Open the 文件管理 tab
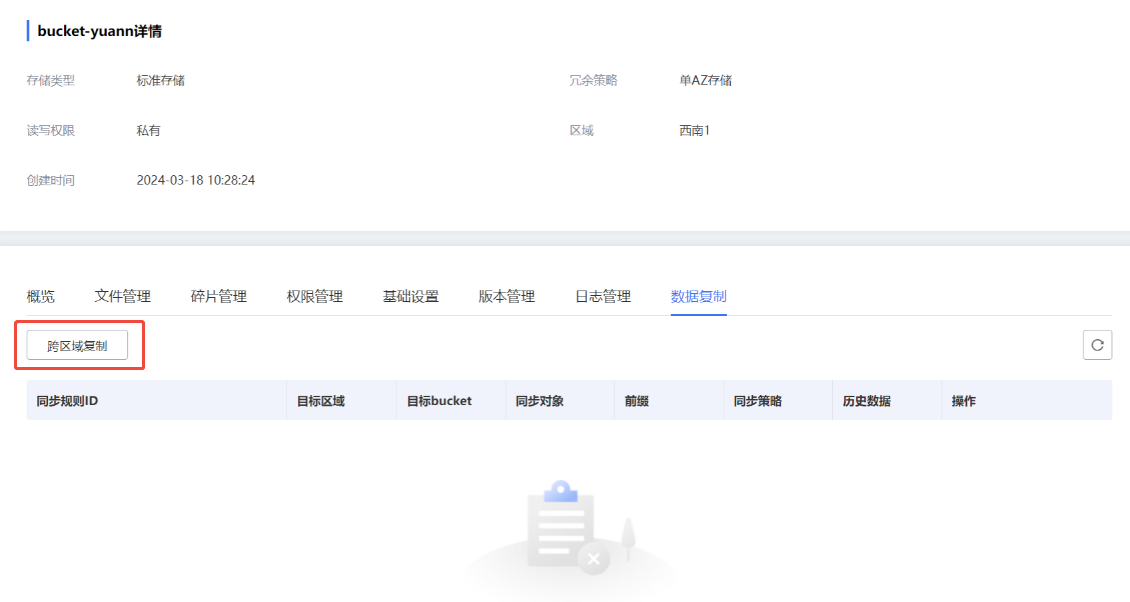This screenshot has width=1130, height=602. point(123,296)
